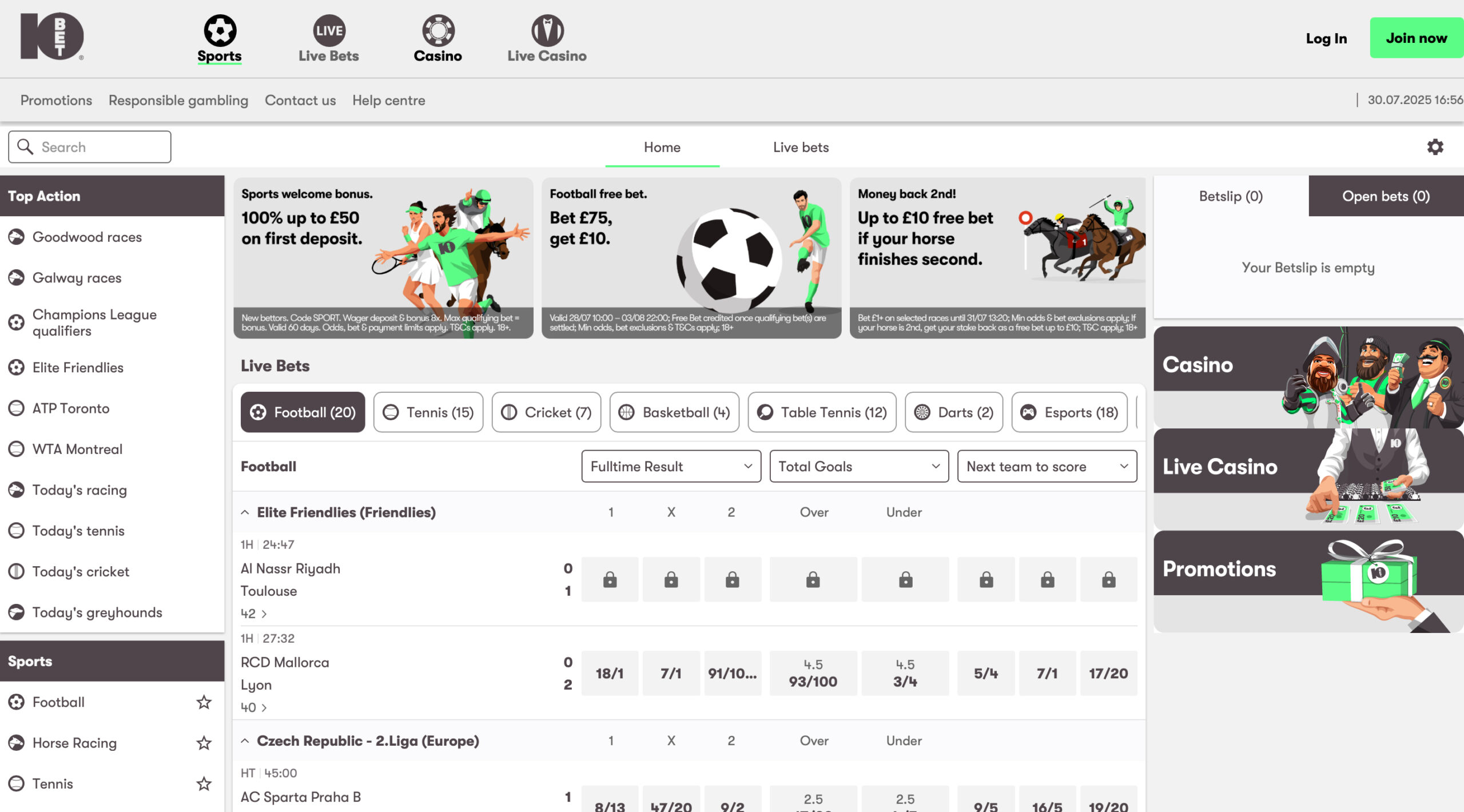This screenshot has height=812, width=1464.
Task: Expand 40 more markets for Mallorca vs Lyon
Action: (x=254, y=707)
